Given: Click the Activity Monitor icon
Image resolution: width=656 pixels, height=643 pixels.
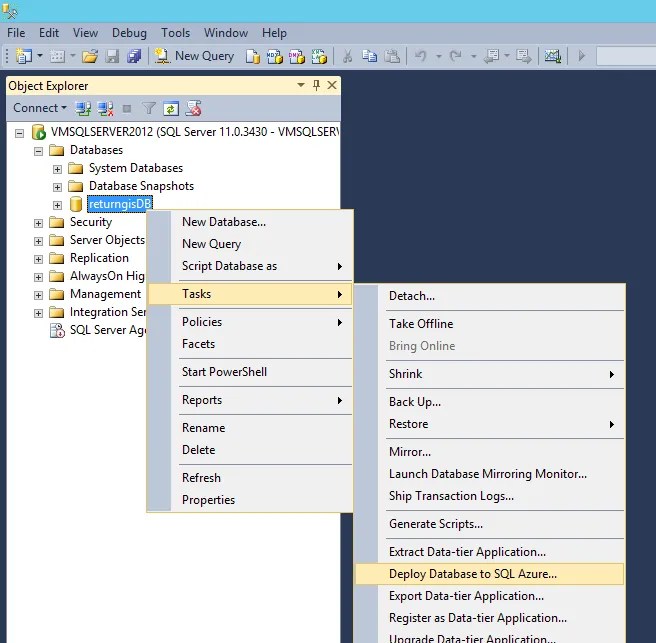Looking at the screenshot, I should tap(552, 56).
